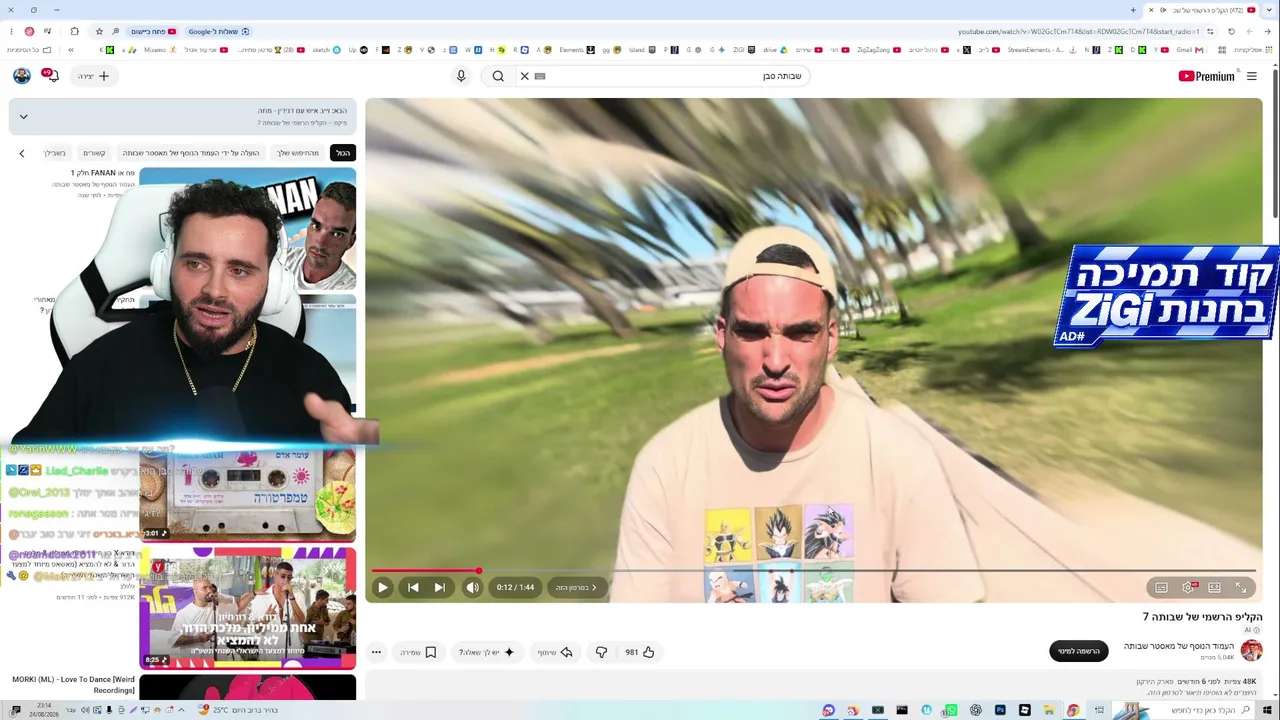Open the Gmail bookmark
This screenshot has height=720, width=1280.
(1188, 50)
